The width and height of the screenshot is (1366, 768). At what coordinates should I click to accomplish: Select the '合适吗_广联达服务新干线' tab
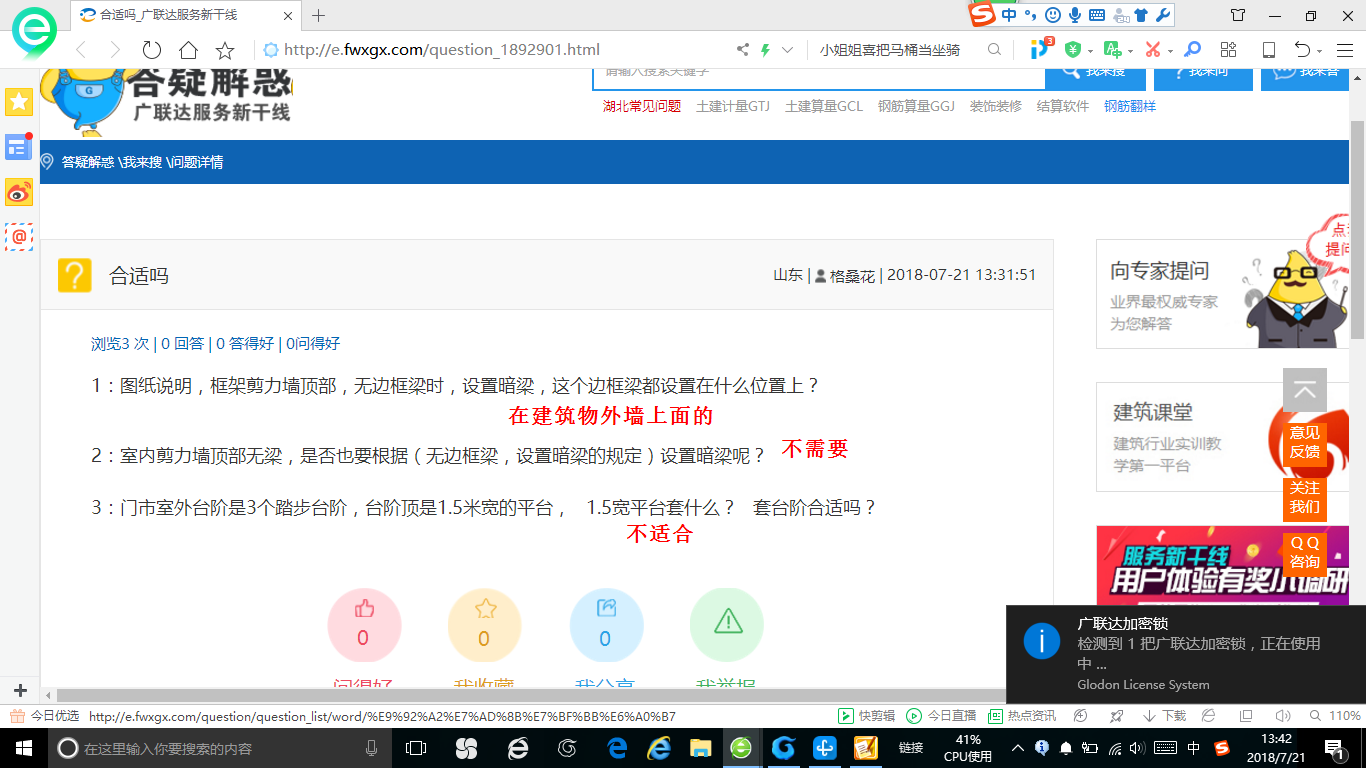coord(186,15)
